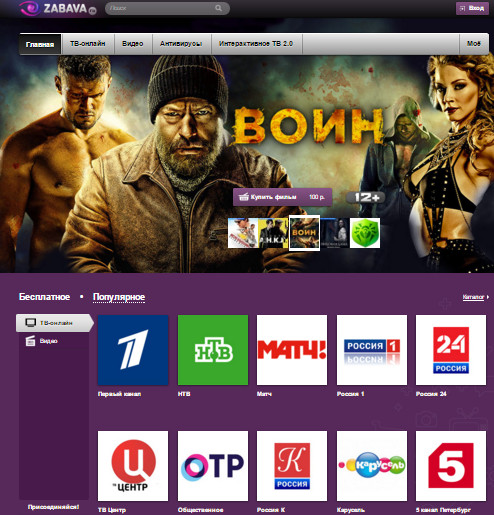Click the shopping basket icon on buy button
Image resolution: width=494 pixels, height=515 pixels.
[244, 197]
